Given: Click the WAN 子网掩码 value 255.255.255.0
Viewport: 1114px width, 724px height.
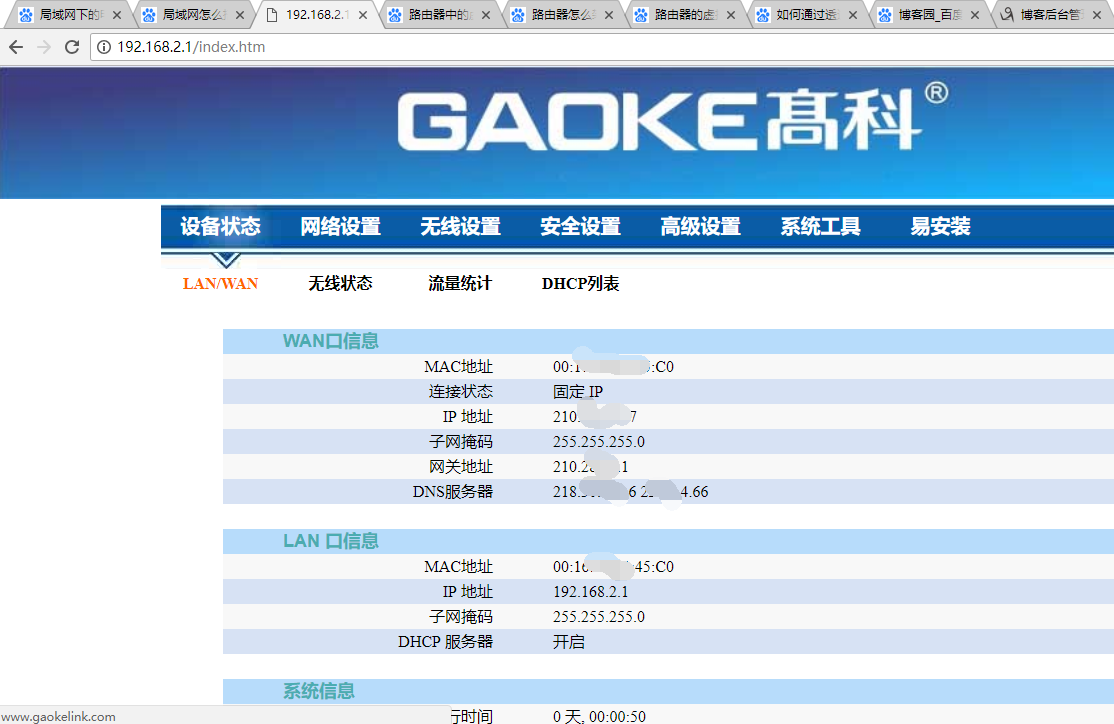Looking at the screenshot, I should [599, 442].
